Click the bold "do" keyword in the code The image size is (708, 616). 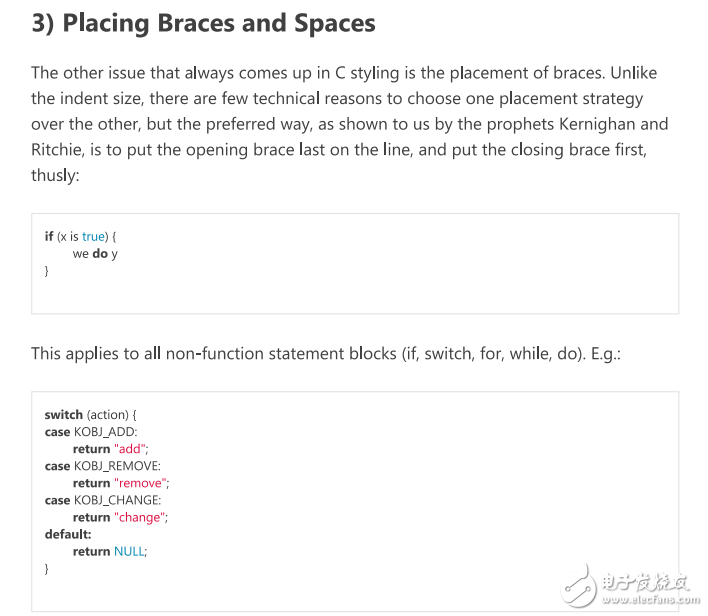pyautogui.click(x=100, y=254)
